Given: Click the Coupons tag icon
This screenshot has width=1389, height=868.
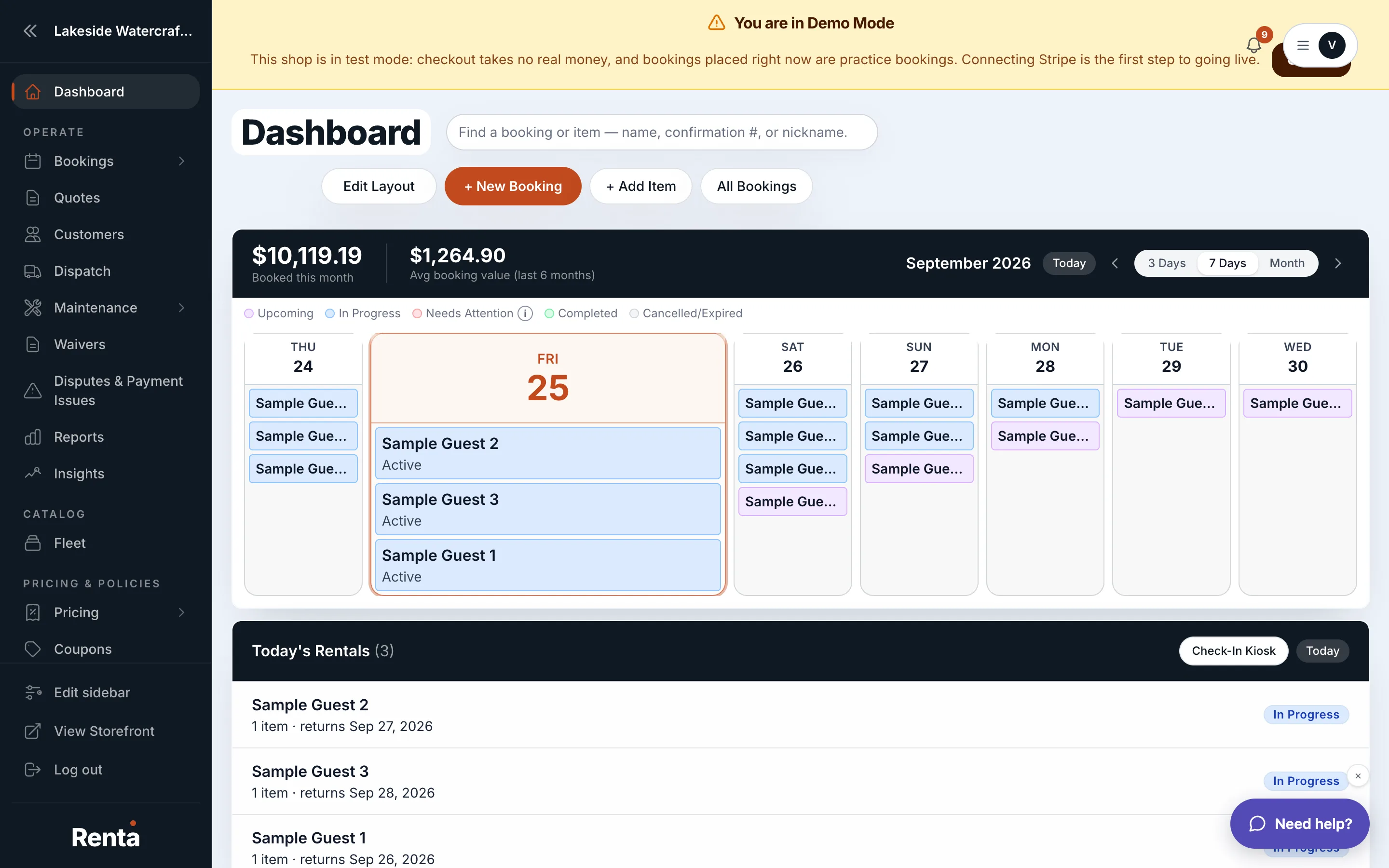Looking at the screenshot, I should tap(33, 649).
